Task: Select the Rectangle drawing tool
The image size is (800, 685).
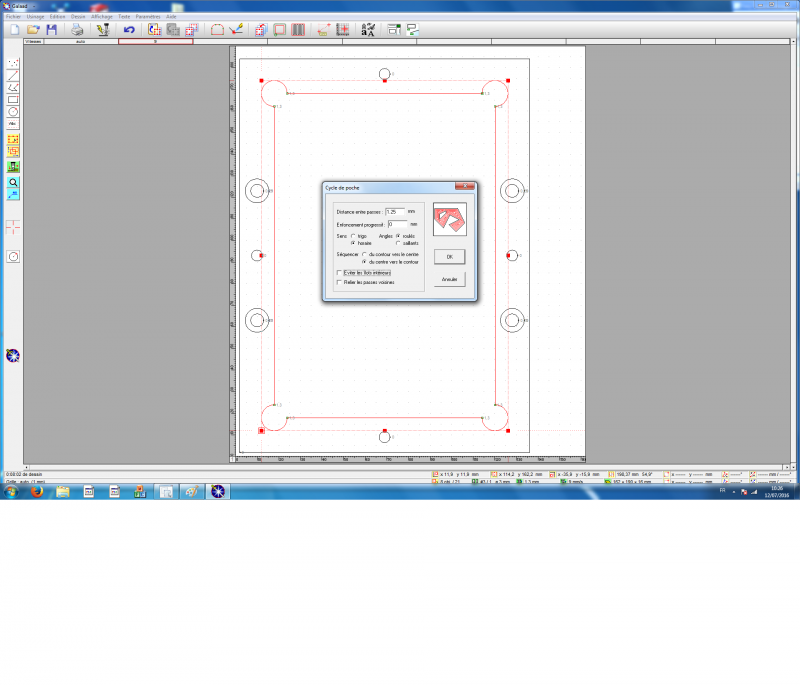Action: point(13,99)
